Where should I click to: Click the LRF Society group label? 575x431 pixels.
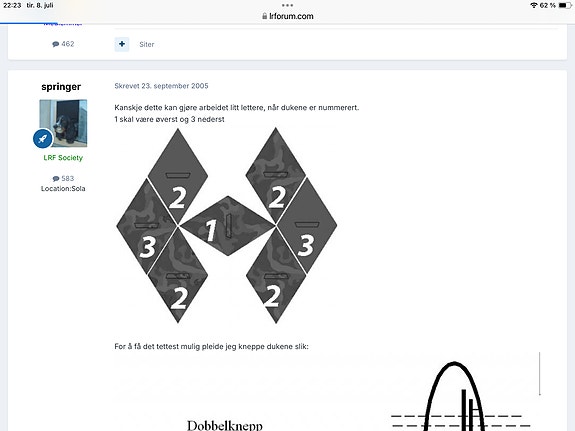tap(63, 158)
